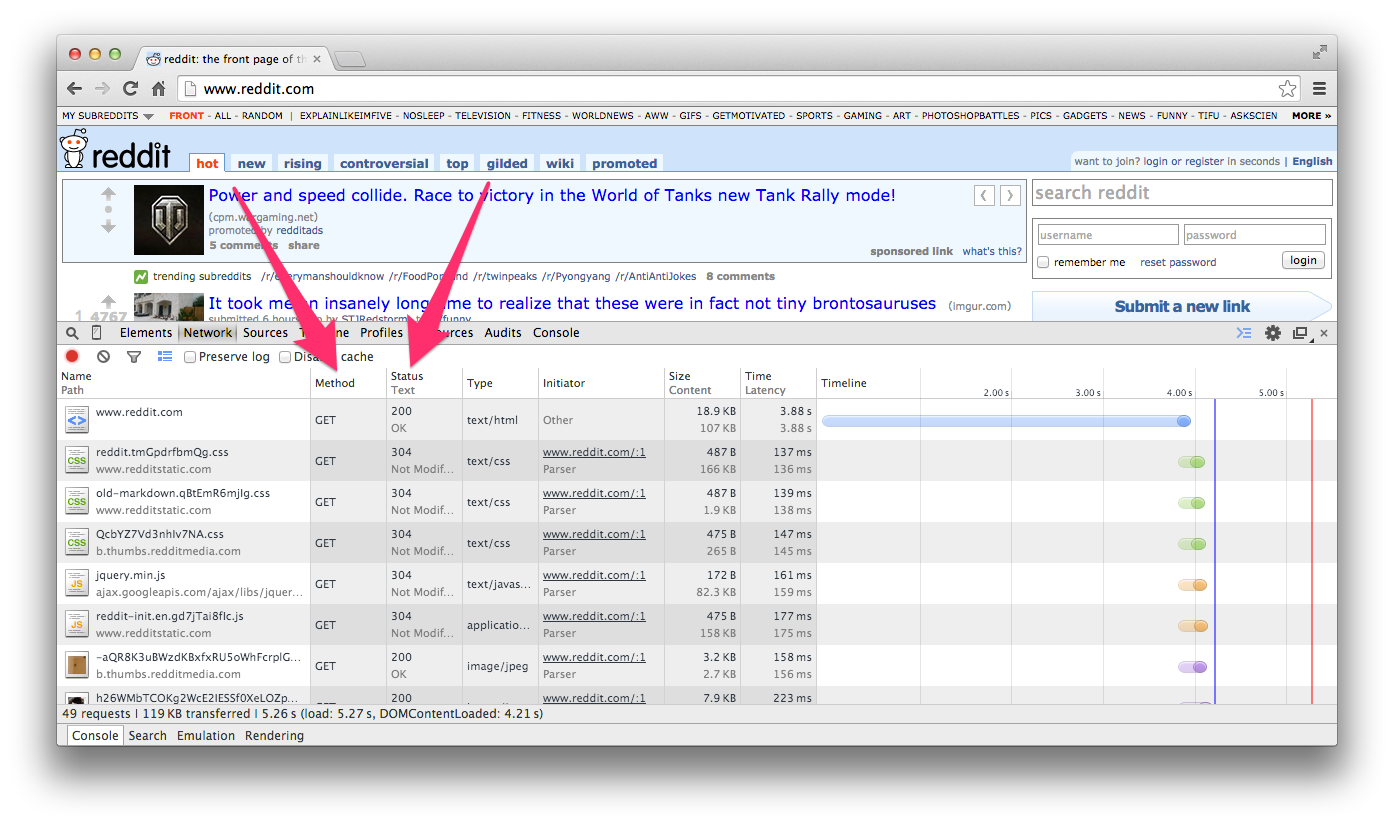Screen dimensions: 1394x825
Task: Open DevTools settings gear
Action: (x=1272, y=333)
